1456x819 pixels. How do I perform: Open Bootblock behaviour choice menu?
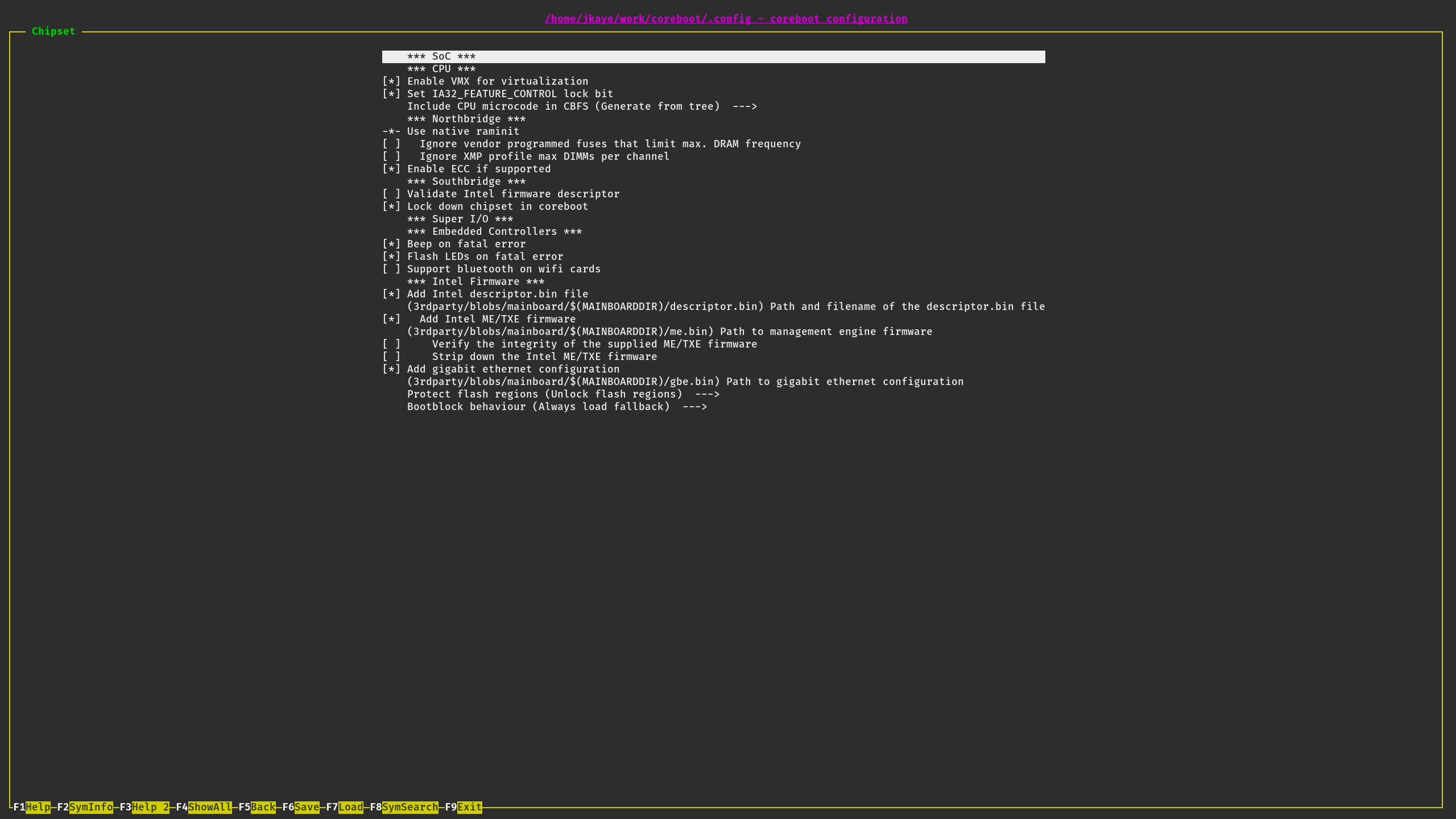[x=557, y=407]
